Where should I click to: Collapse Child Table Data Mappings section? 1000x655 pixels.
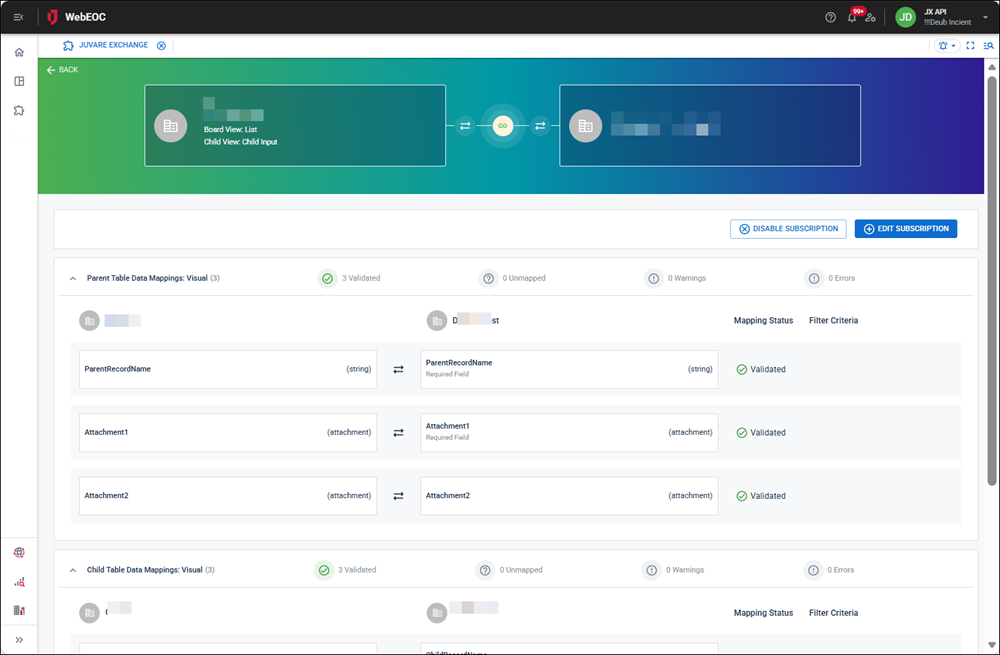(73, 570)
